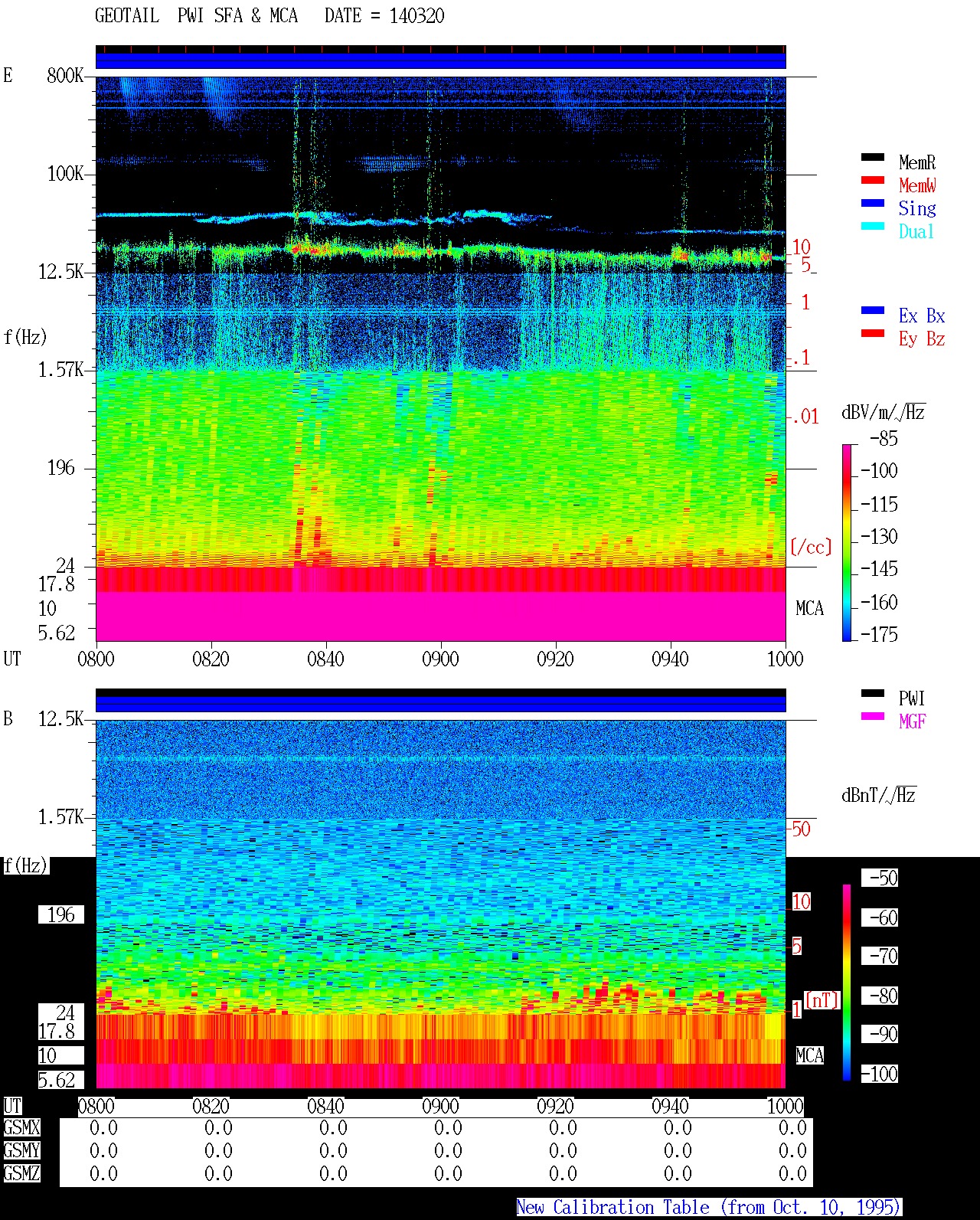980x1220 pixels.
Task: Click the cyan Dual legend swatch
Action: pos(873,226)
